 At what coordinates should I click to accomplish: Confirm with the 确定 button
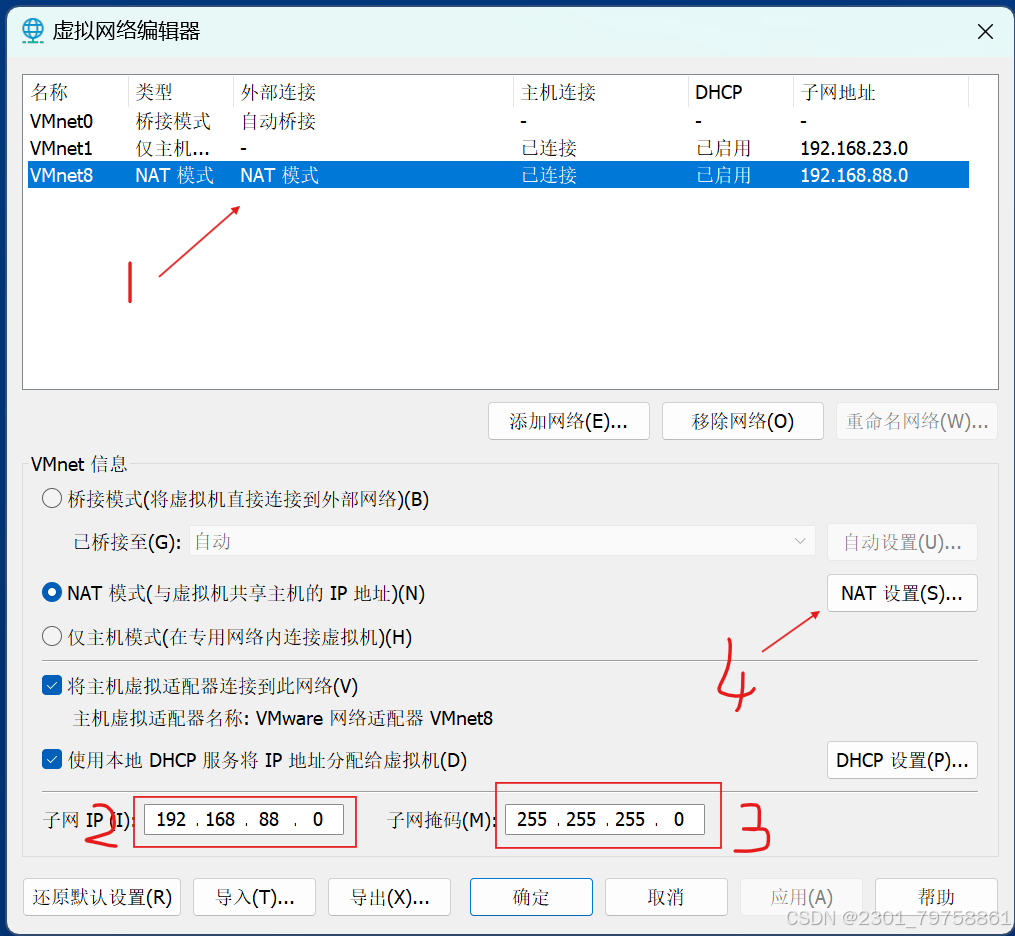pos(531,897)
